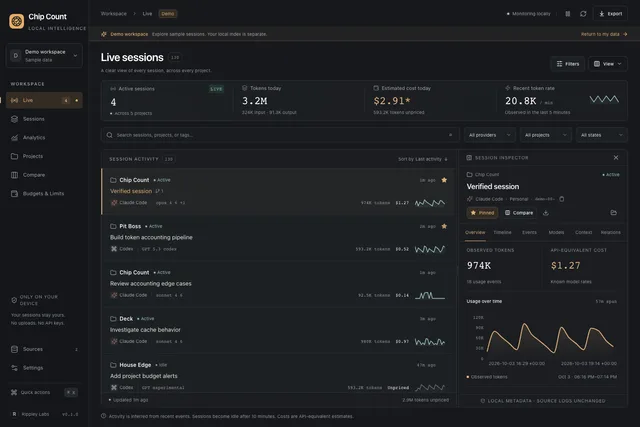Download session with the inspector download icon
The image size is (640, 427).
click(x=546, y=213)
